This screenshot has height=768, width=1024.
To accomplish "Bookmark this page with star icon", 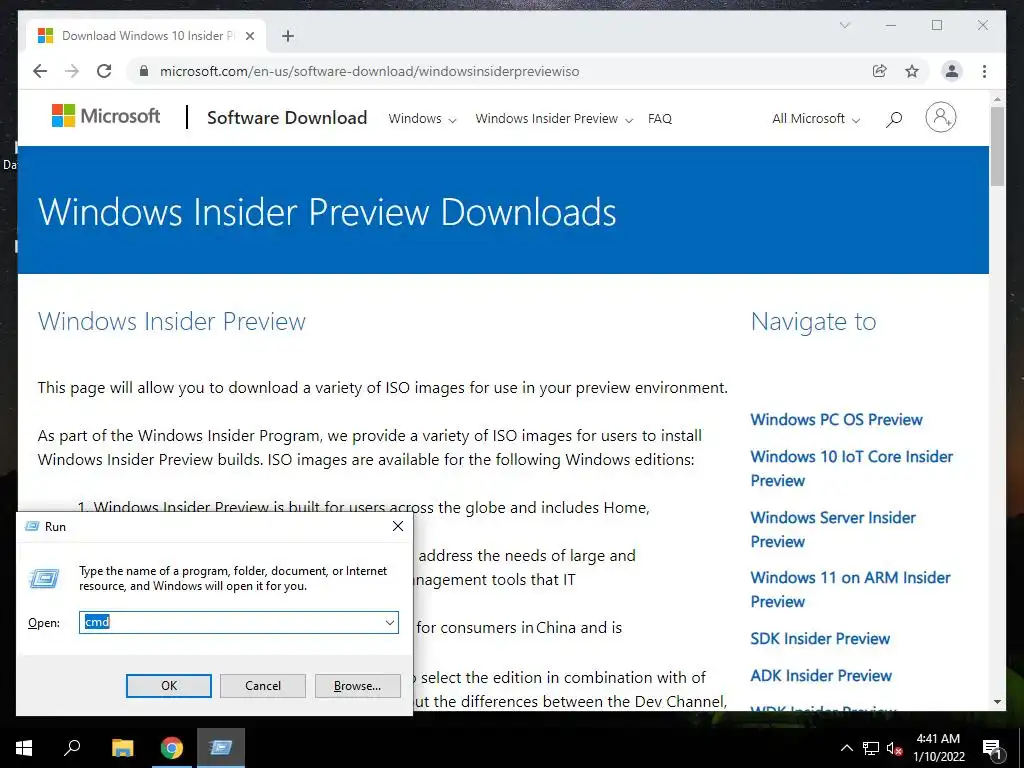I will pos(912,71).
